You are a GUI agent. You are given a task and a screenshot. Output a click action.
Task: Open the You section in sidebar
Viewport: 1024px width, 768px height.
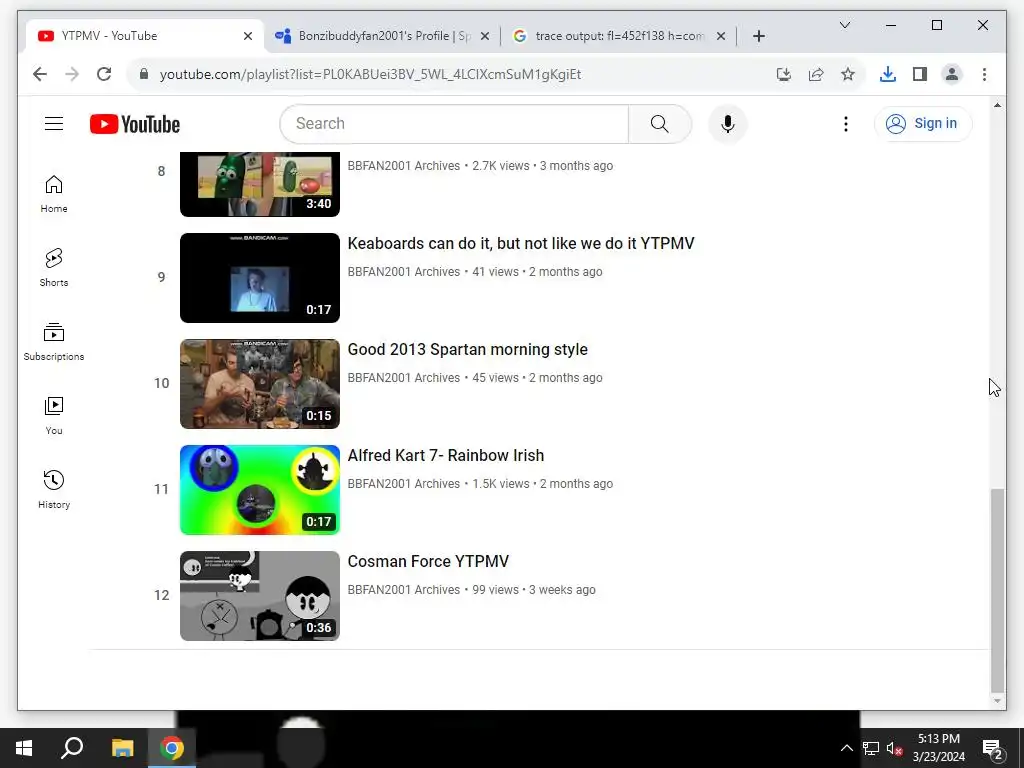(54, 416)
